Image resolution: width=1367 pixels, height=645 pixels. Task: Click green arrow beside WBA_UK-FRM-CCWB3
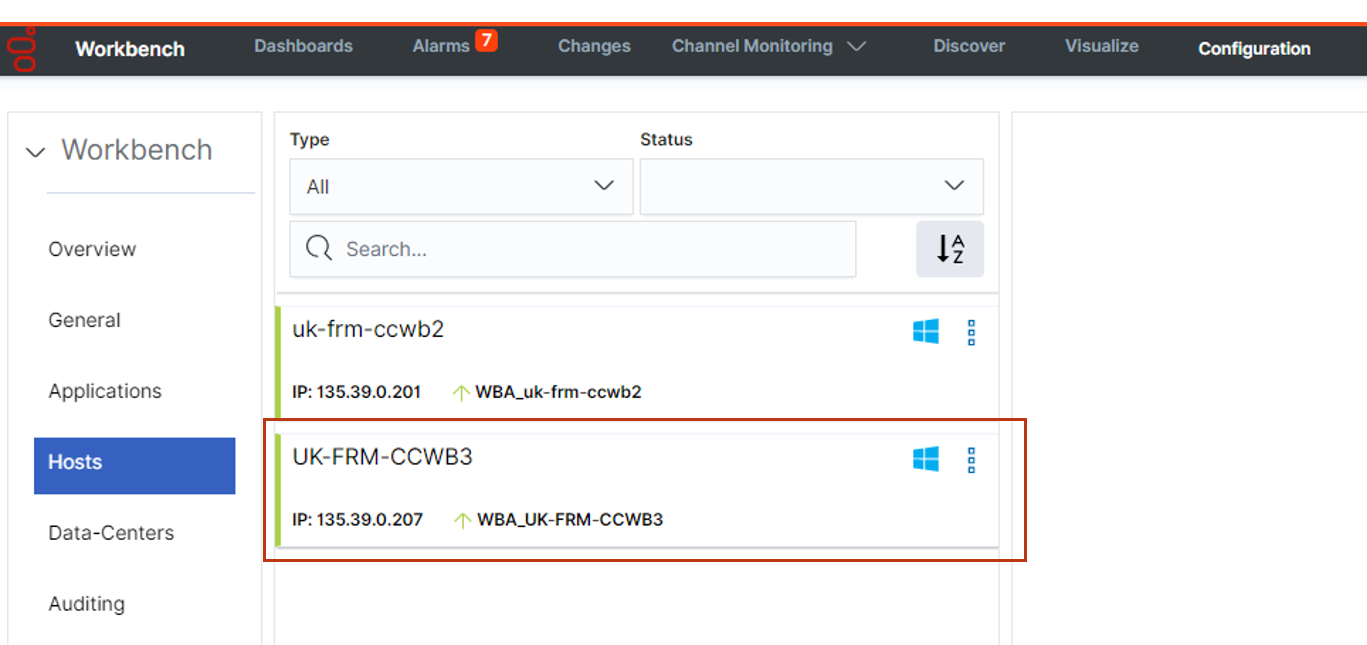click(462, 520)
